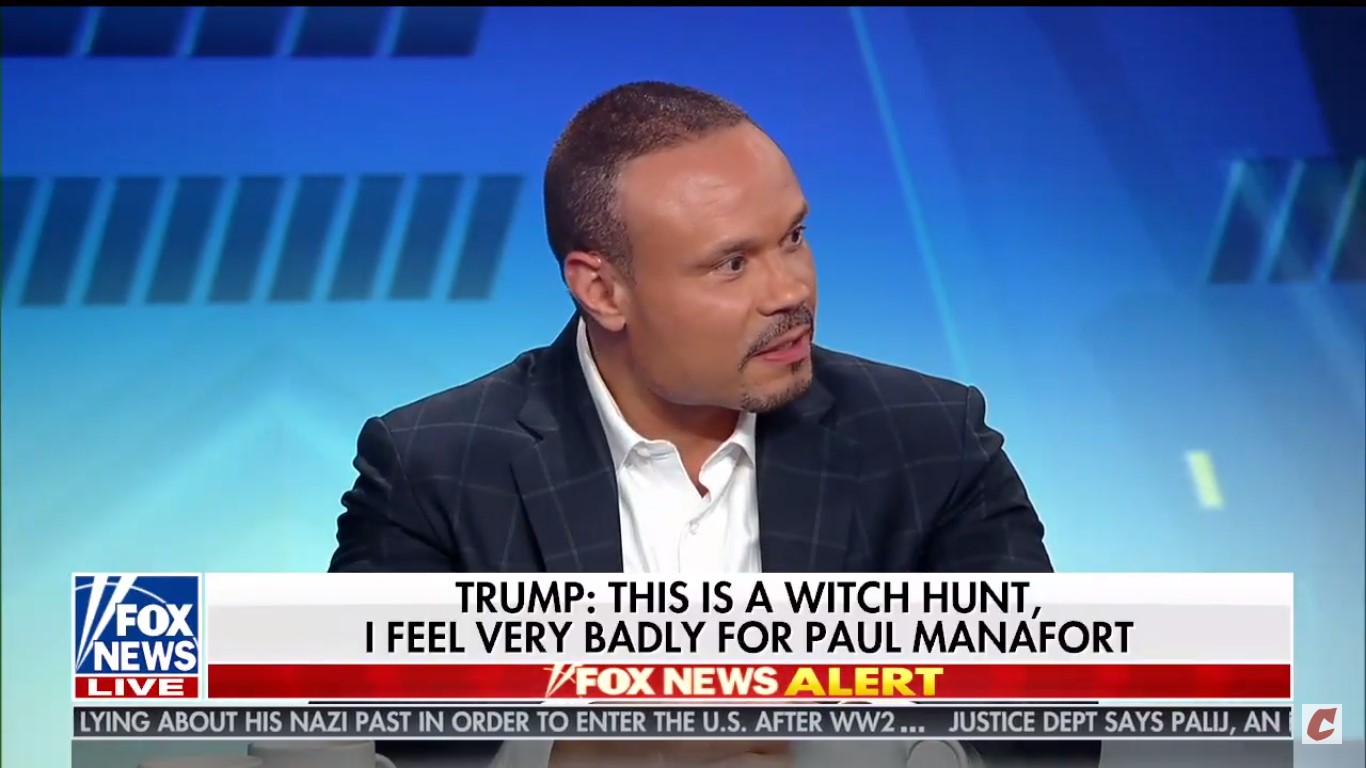
Task: Click the yellow light streak in the background
Action: [x=1204, y=478]
